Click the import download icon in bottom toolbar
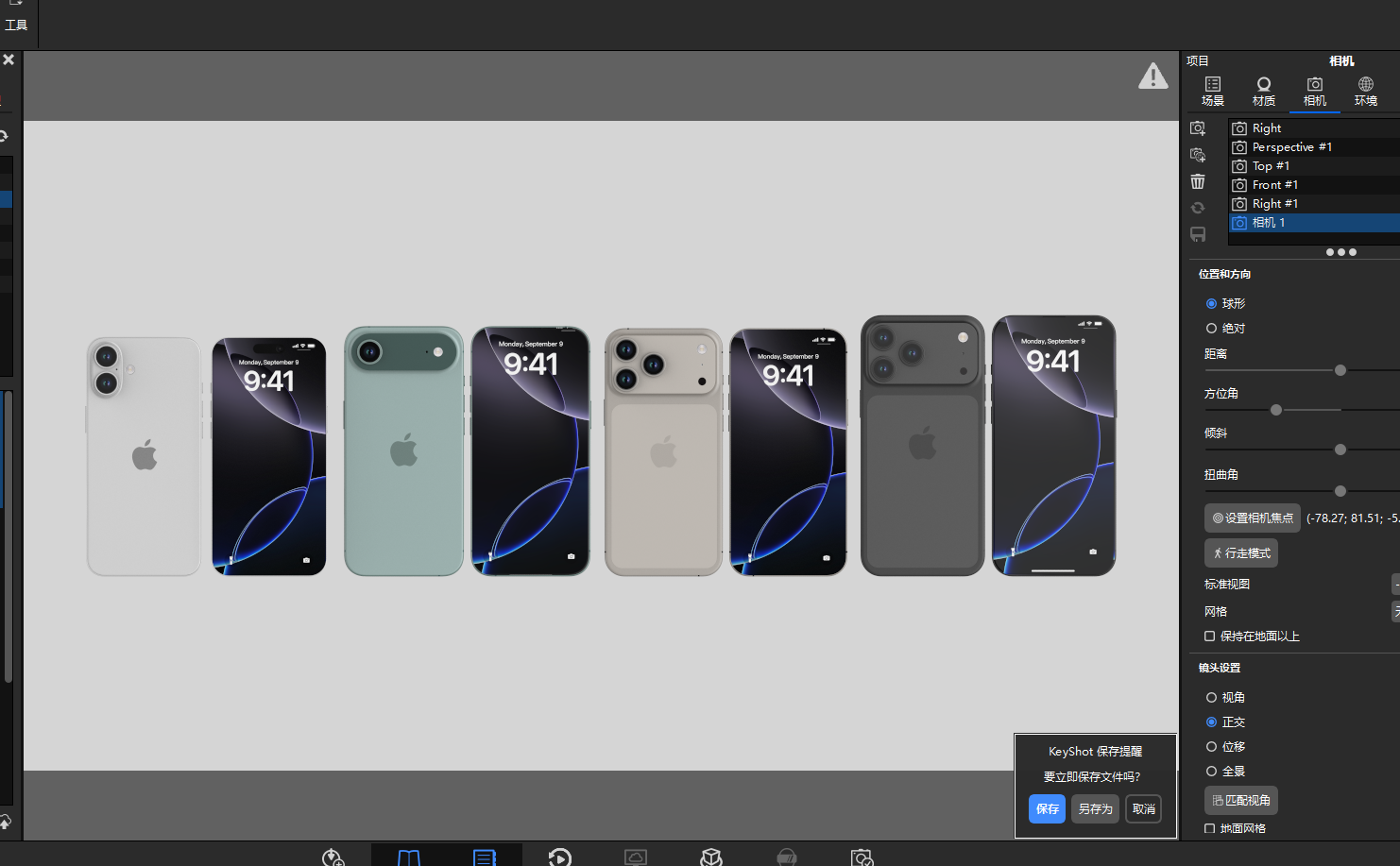Viewport: 1400px width, 866px height. pyautogui.click(x=333, y=858)
